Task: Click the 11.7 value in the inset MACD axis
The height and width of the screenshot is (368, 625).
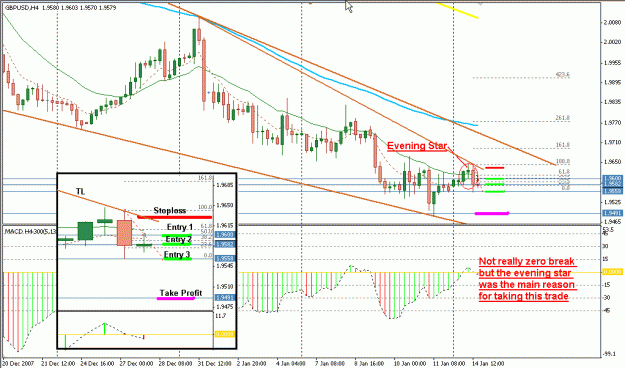Action: [220, 316]
